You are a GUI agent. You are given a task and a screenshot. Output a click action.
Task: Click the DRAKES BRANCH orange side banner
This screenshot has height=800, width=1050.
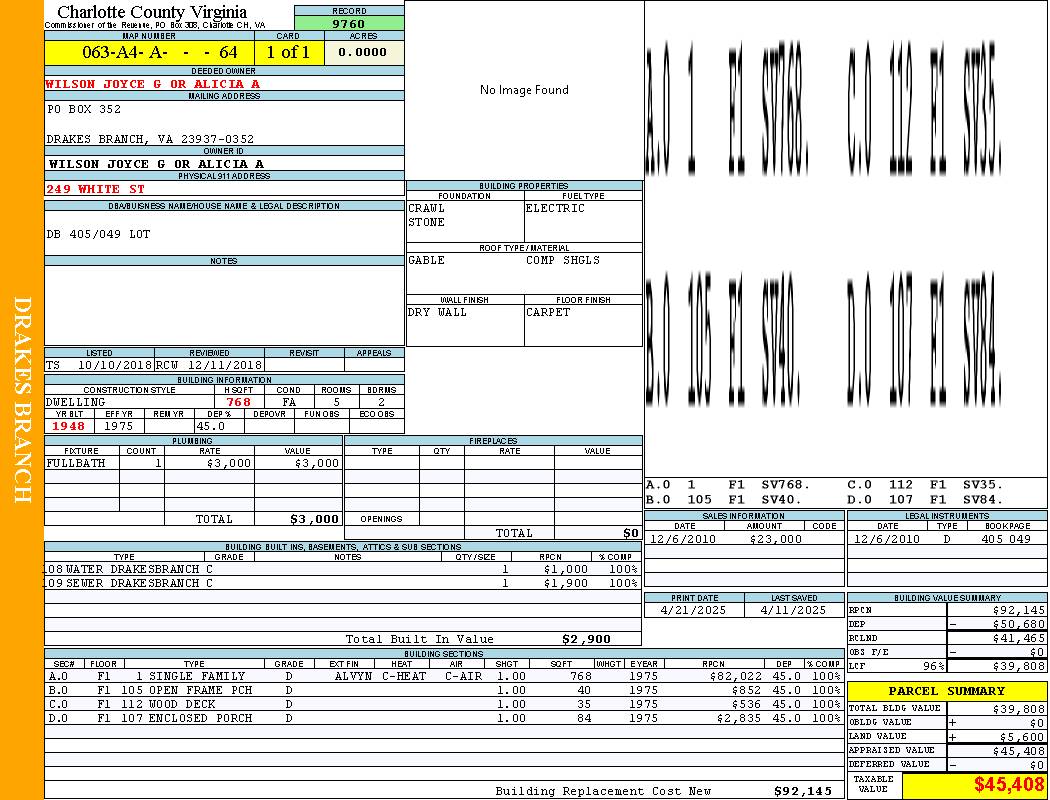point(22,400)
